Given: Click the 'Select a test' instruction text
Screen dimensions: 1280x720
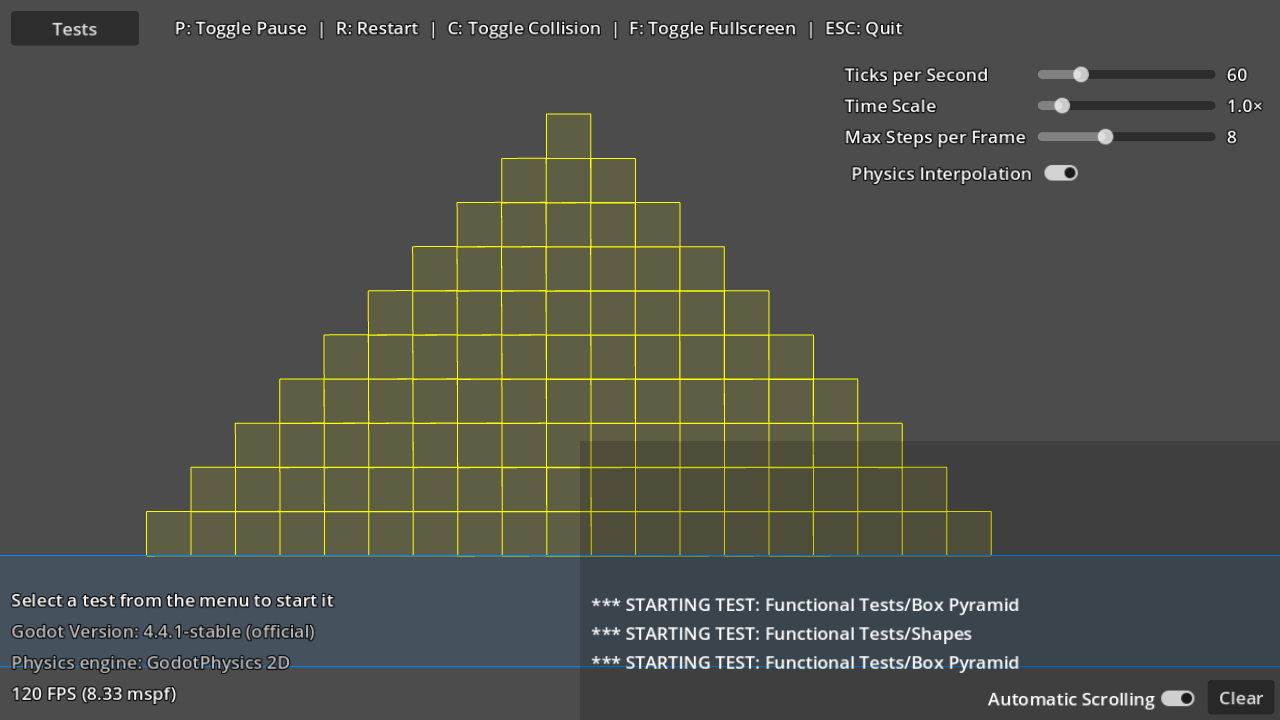Looking at the screenshot, I should [172, 600].
